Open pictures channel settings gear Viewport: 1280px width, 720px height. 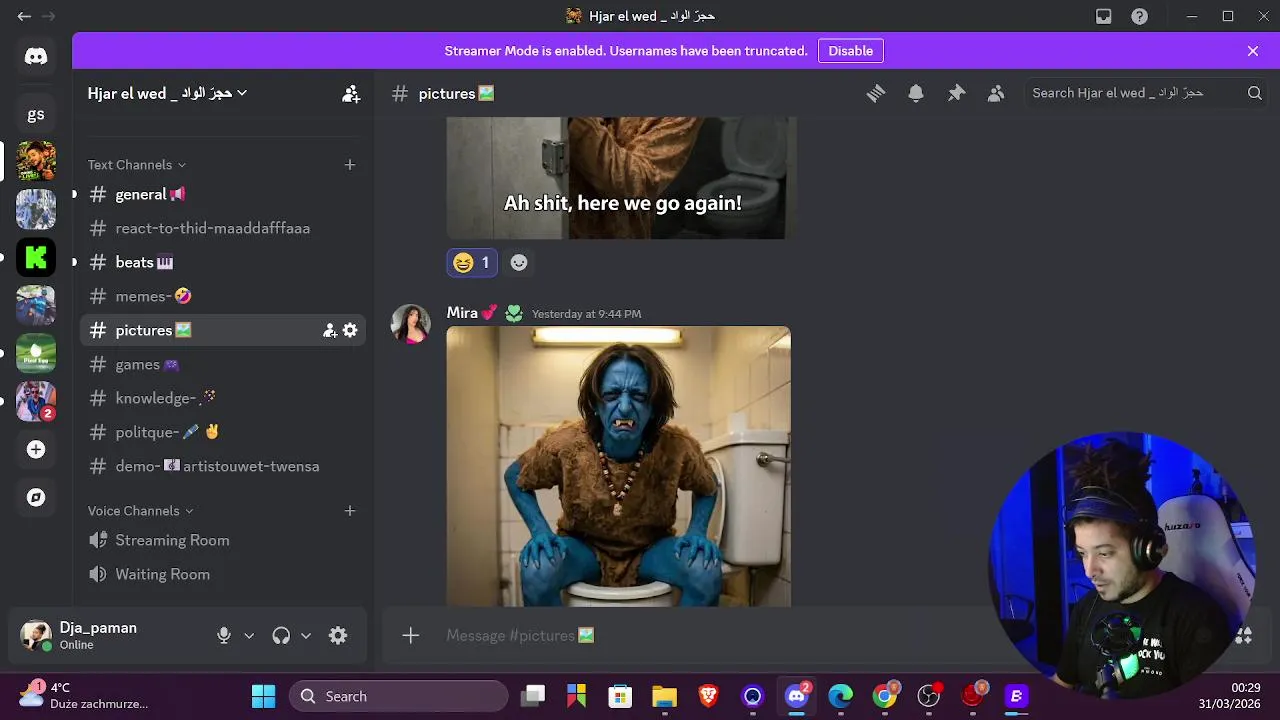point(350,330)
